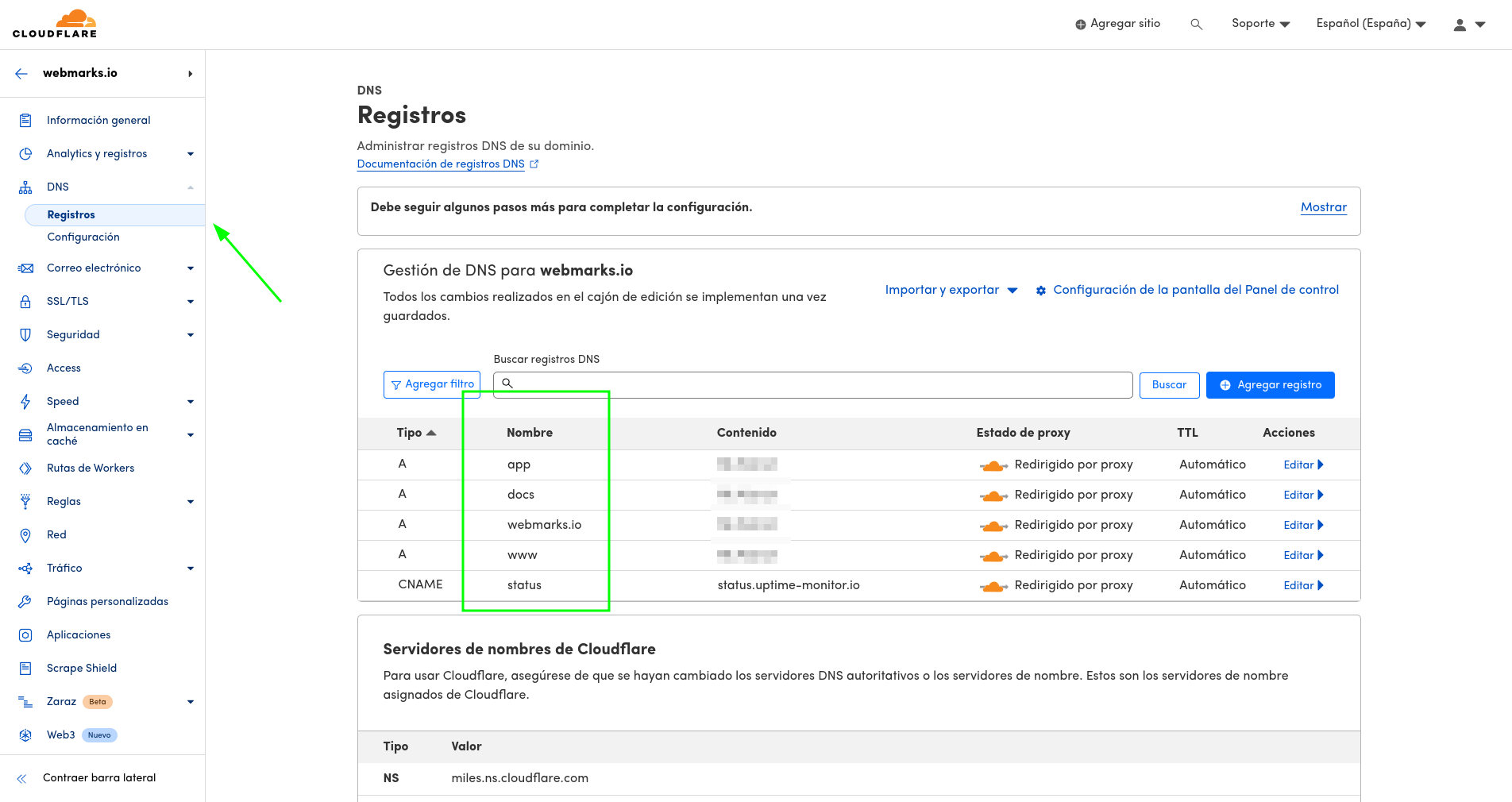Open the Español (España) language dropdown
The width and height of the screenshot is (1512, 802).
point(1369,23)
